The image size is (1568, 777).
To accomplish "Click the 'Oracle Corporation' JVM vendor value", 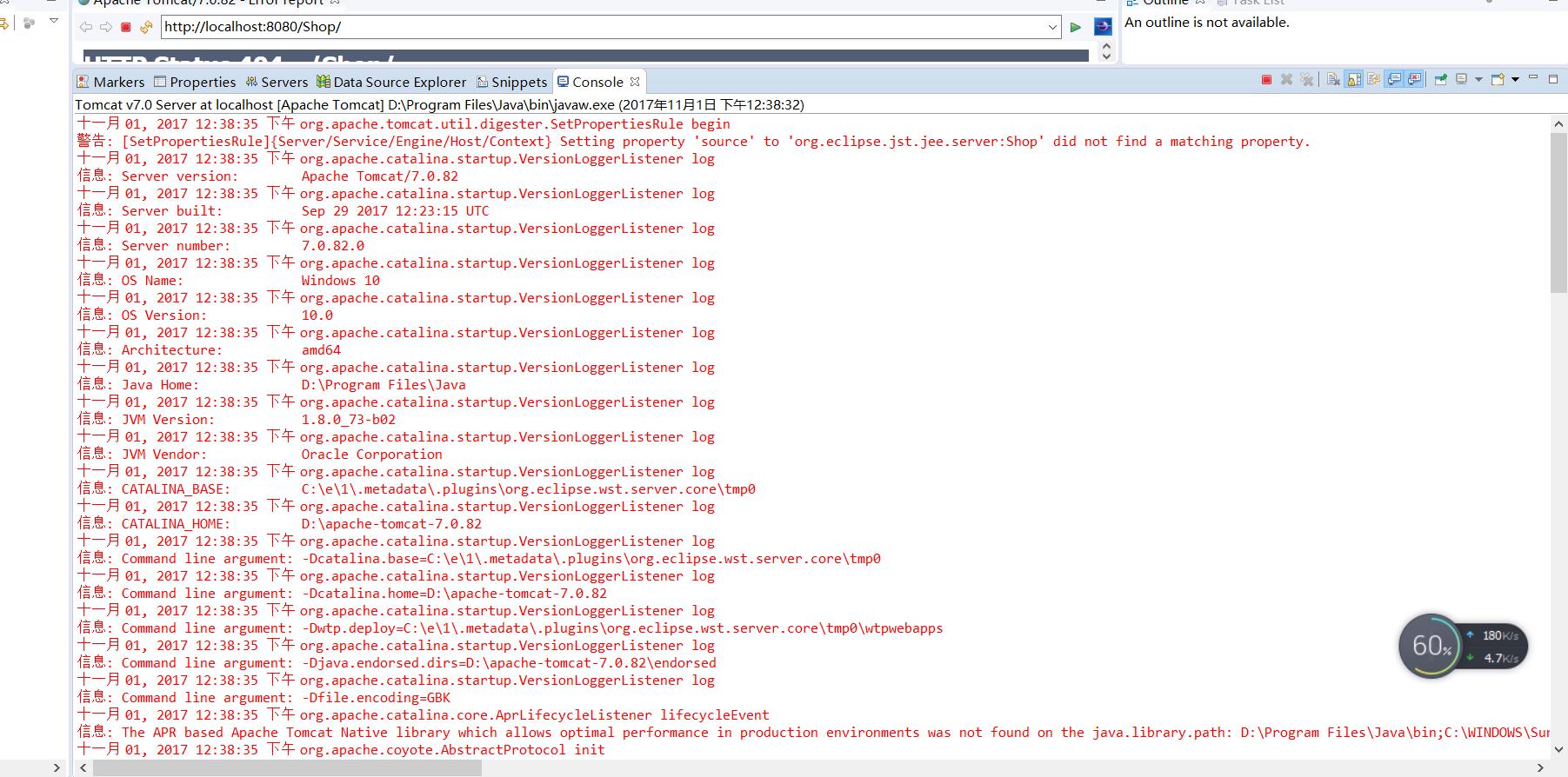I will [372, 455].
